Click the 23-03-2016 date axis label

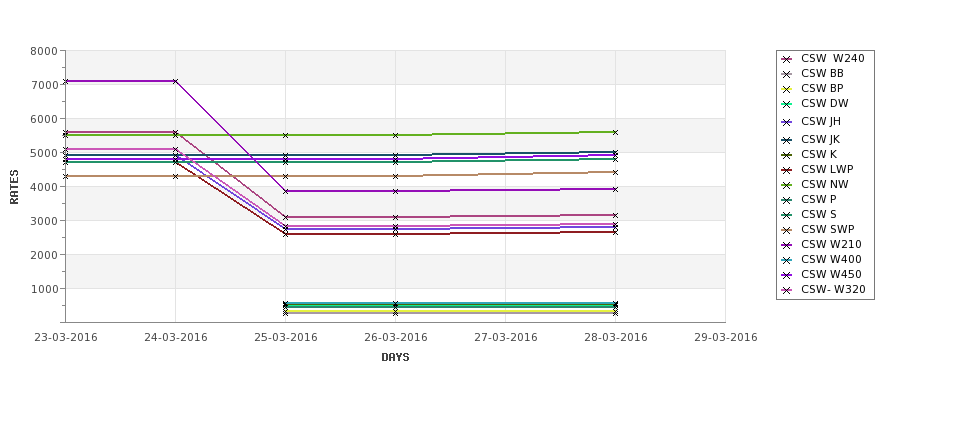[65, 337]
